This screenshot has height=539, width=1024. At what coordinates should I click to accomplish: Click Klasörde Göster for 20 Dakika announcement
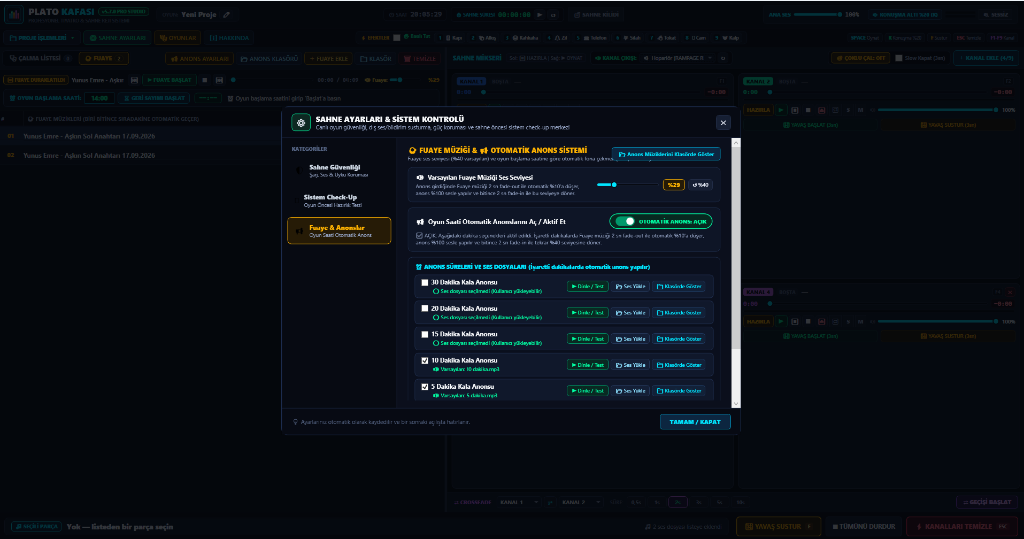click(x=679, y=312)
